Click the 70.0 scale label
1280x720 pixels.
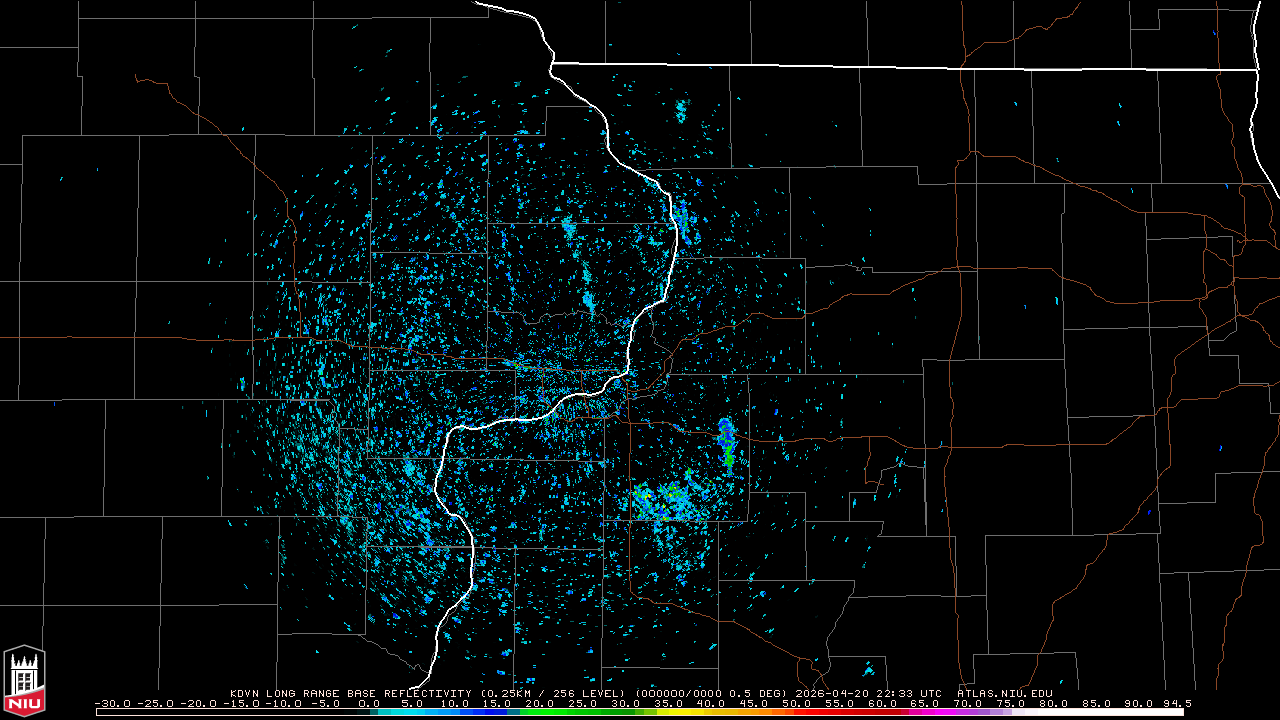coord(969,704)
